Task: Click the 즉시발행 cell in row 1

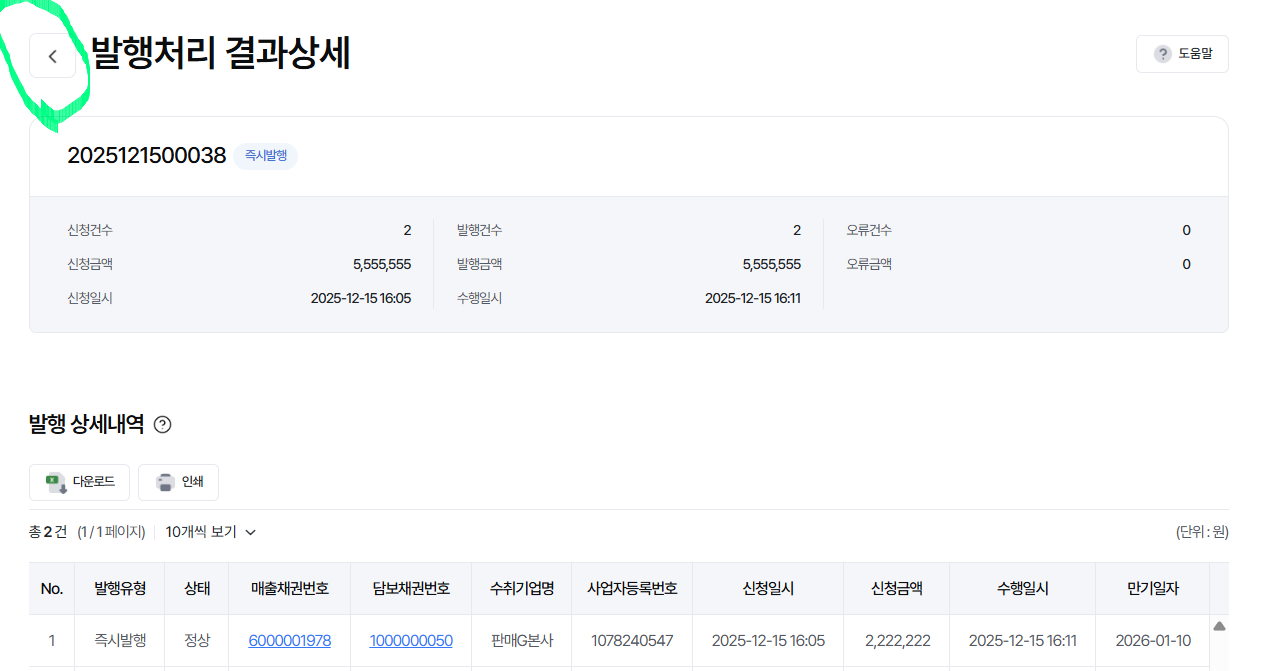Action: tap(120, 641)
